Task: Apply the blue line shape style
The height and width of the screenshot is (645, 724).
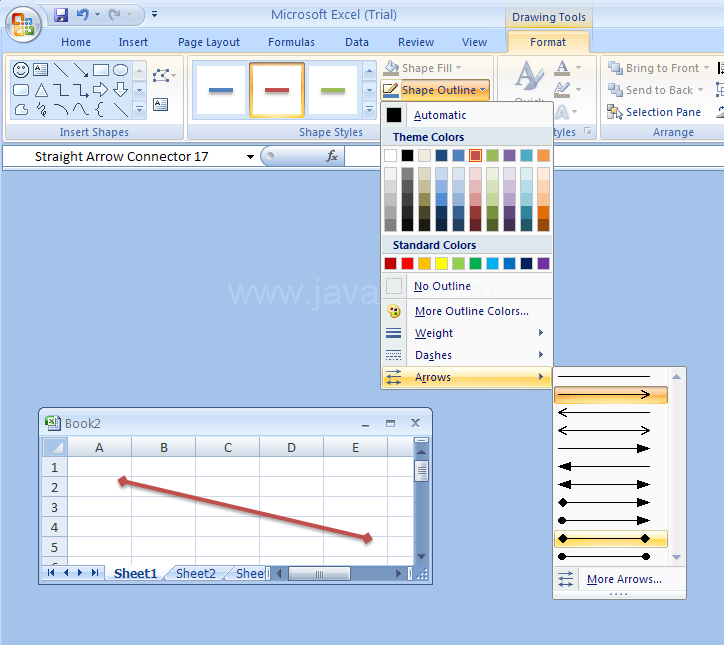Action: (x=221, y=90)
